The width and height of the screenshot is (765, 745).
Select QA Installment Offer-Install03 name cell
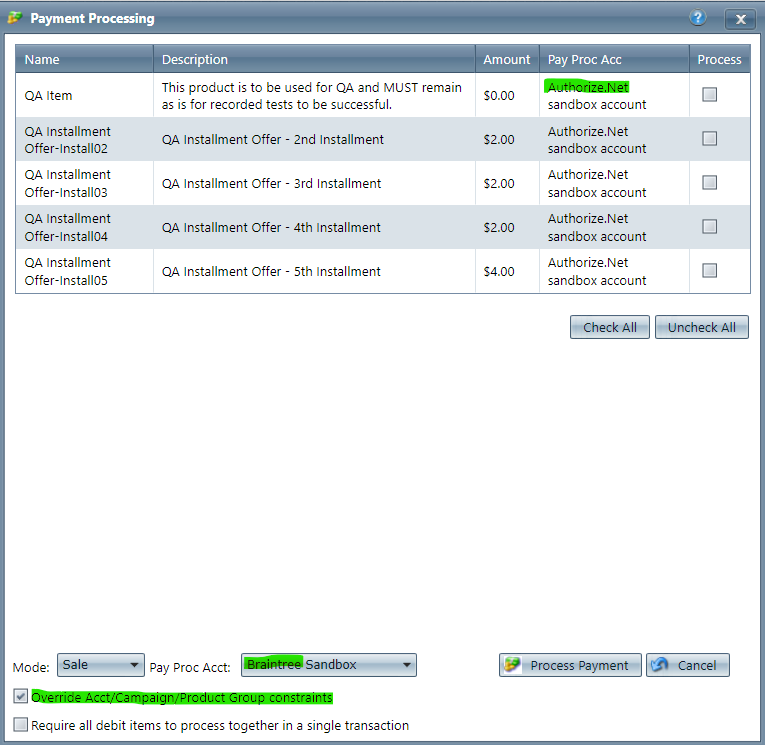[84, 183]
